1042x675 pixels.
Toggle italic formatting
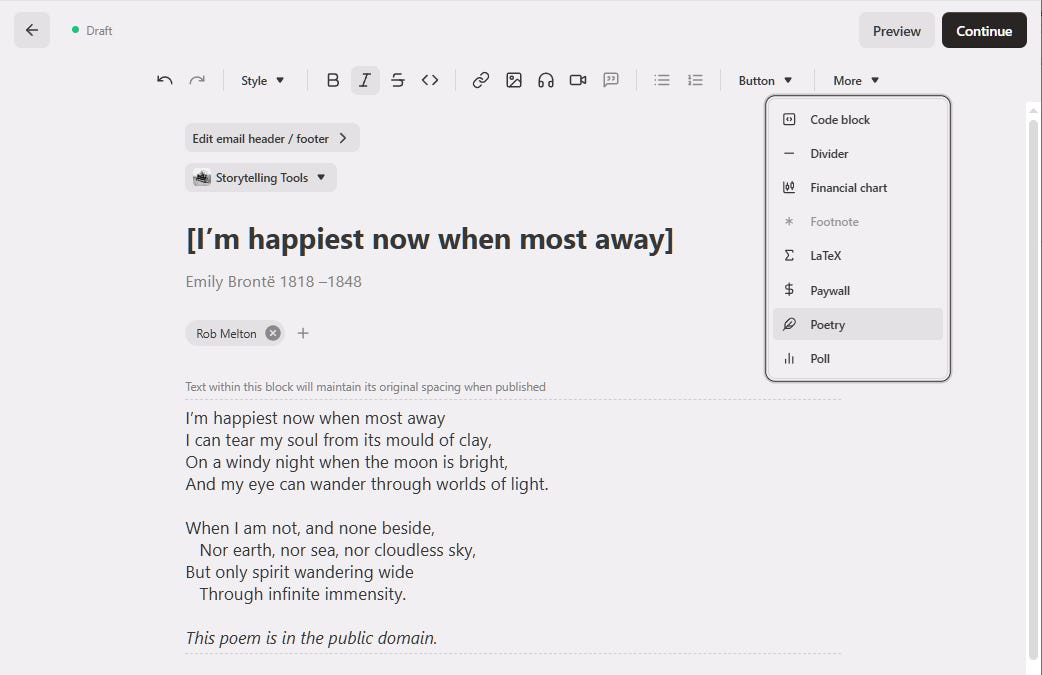(x=365, y=80)
